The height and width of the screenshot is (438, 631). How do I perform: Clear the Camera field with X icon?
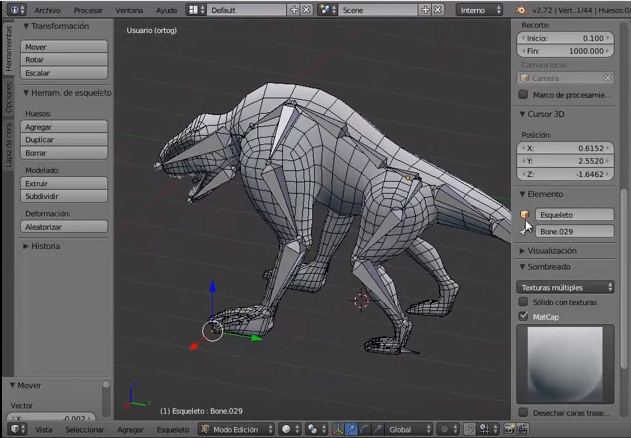point(607,77)
